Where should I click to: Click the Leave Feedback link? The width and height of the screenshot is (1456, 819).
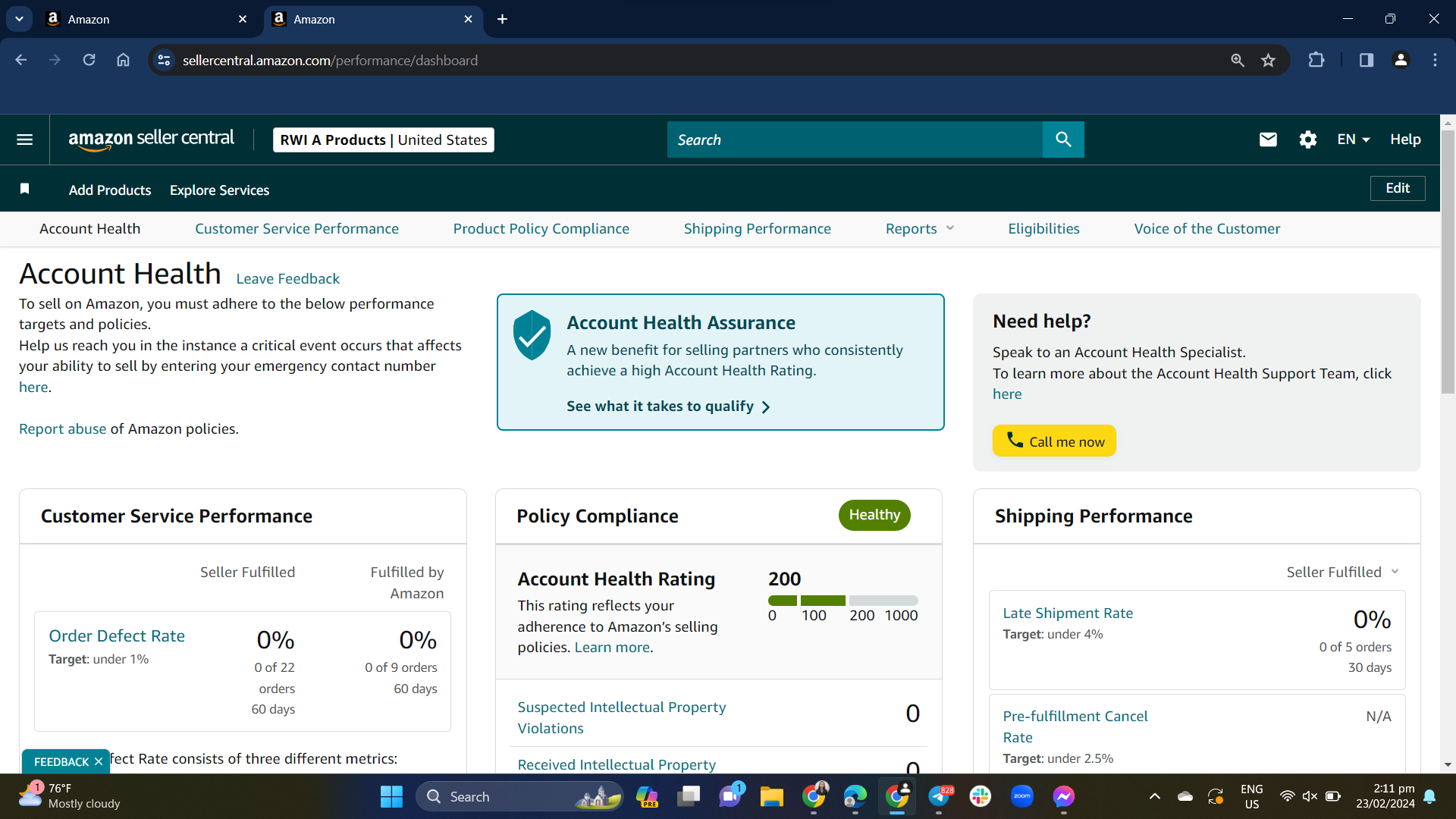pyautogui.click(x=287, y=278)
